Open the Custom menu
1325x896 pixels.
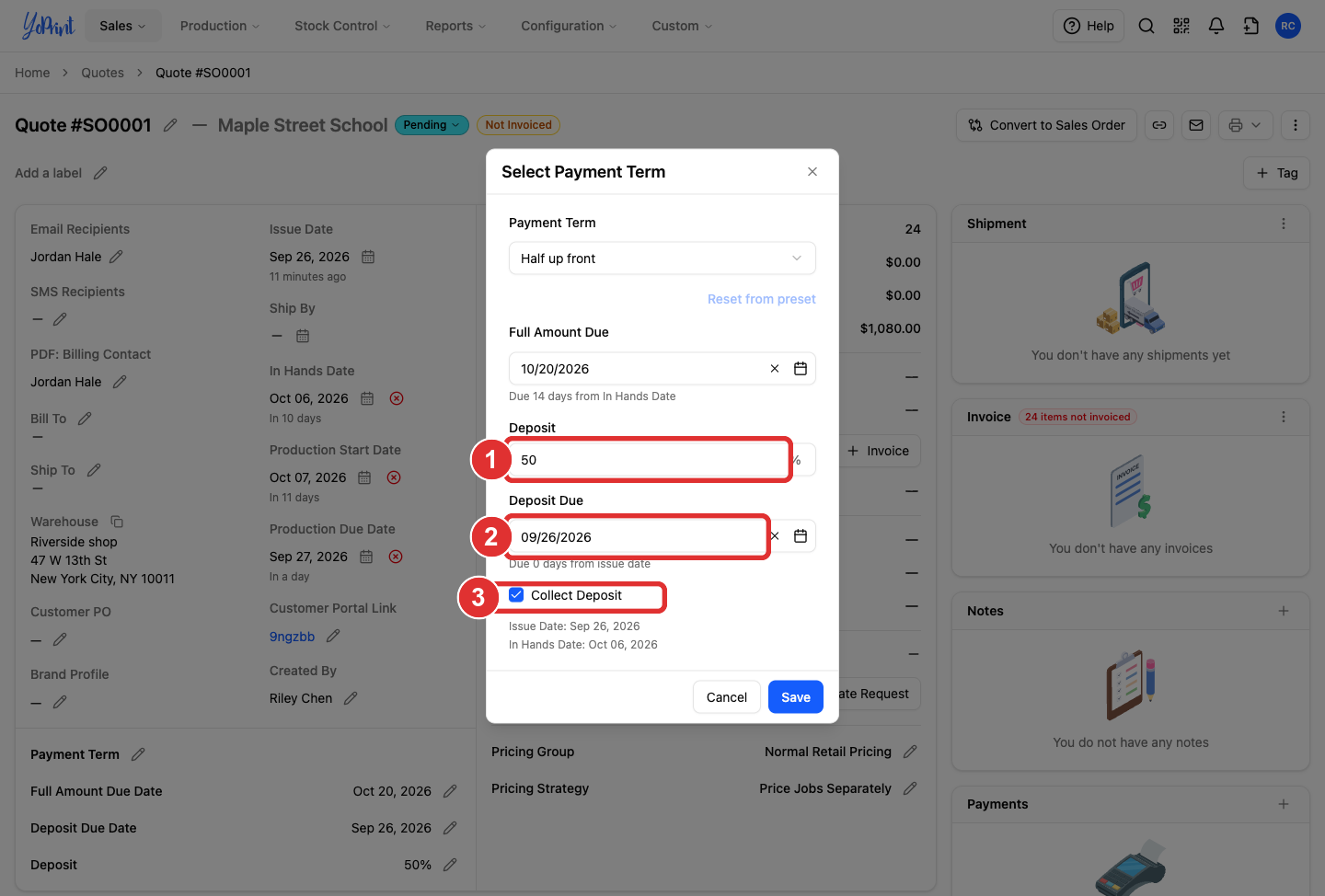point(682,26)
